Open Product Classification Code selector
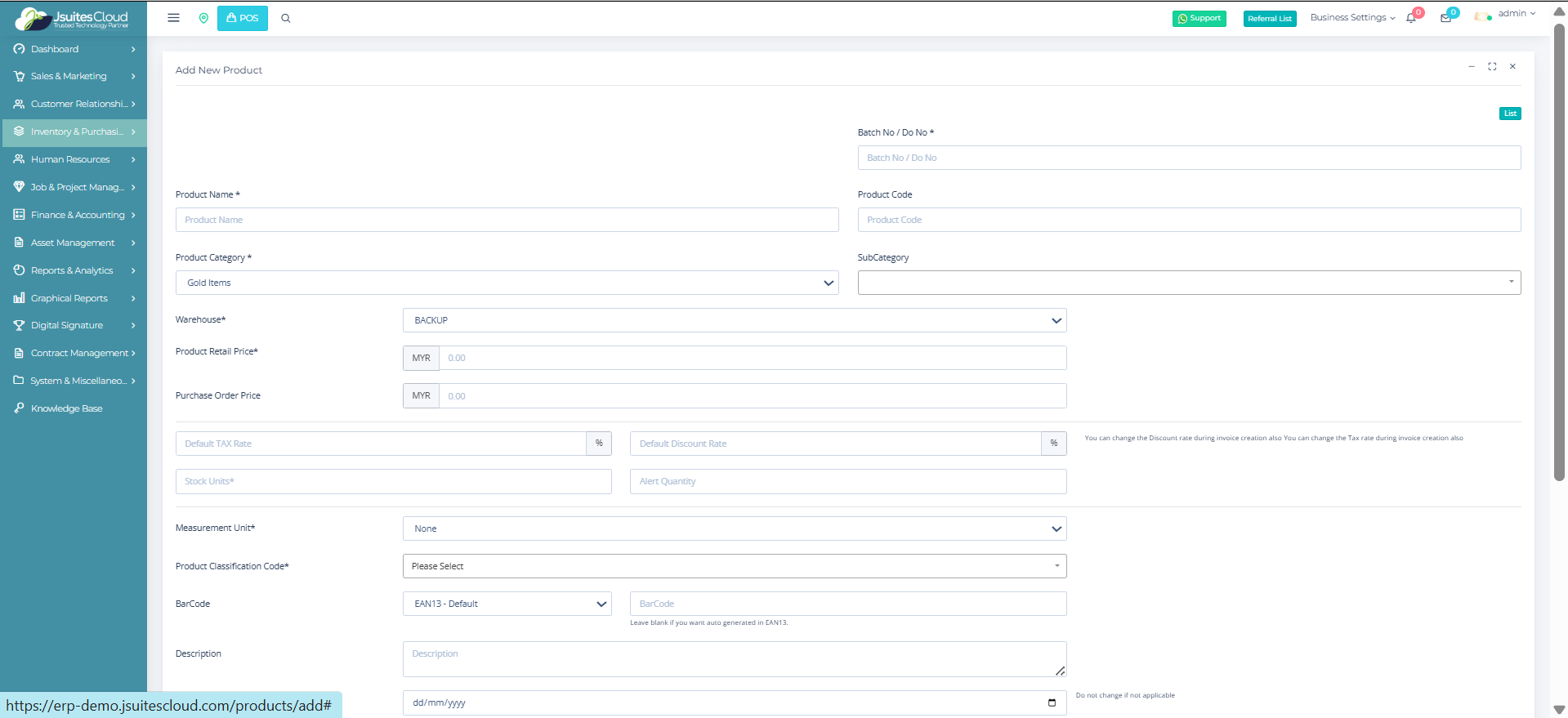The width and height of the screenshot is (1568, 718). [734, 566]
